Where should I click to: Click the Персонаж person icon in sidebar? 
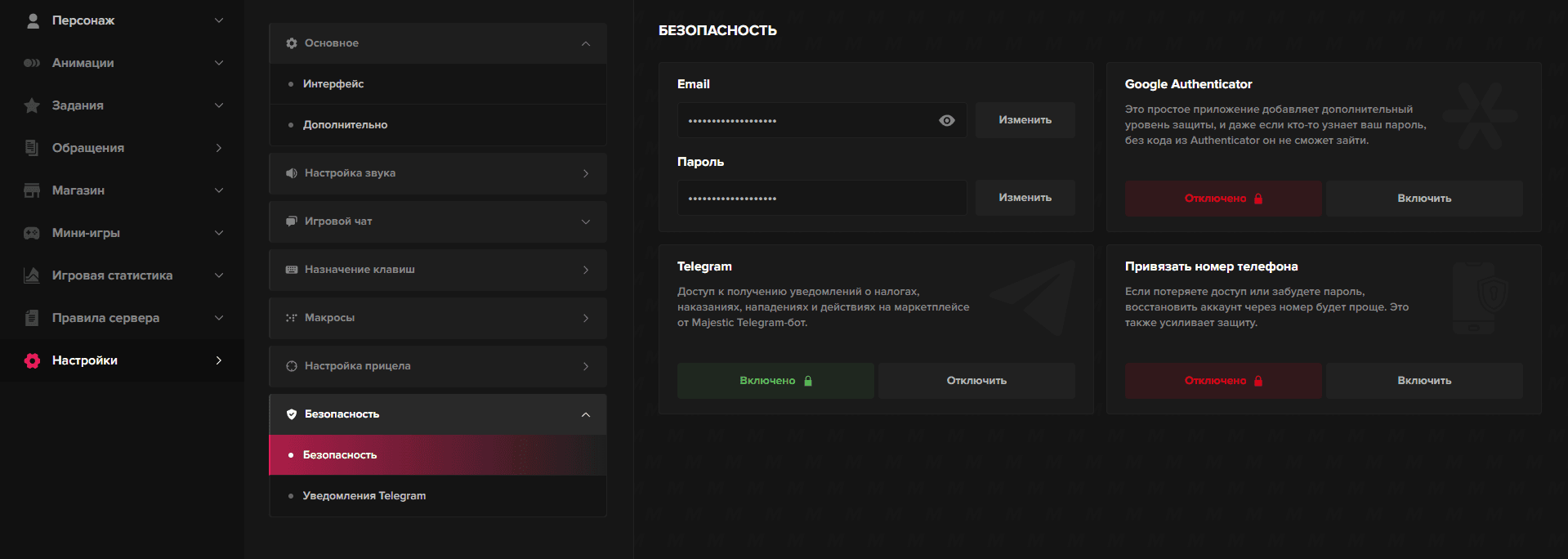pyautogui.click(x=33, y=20)
